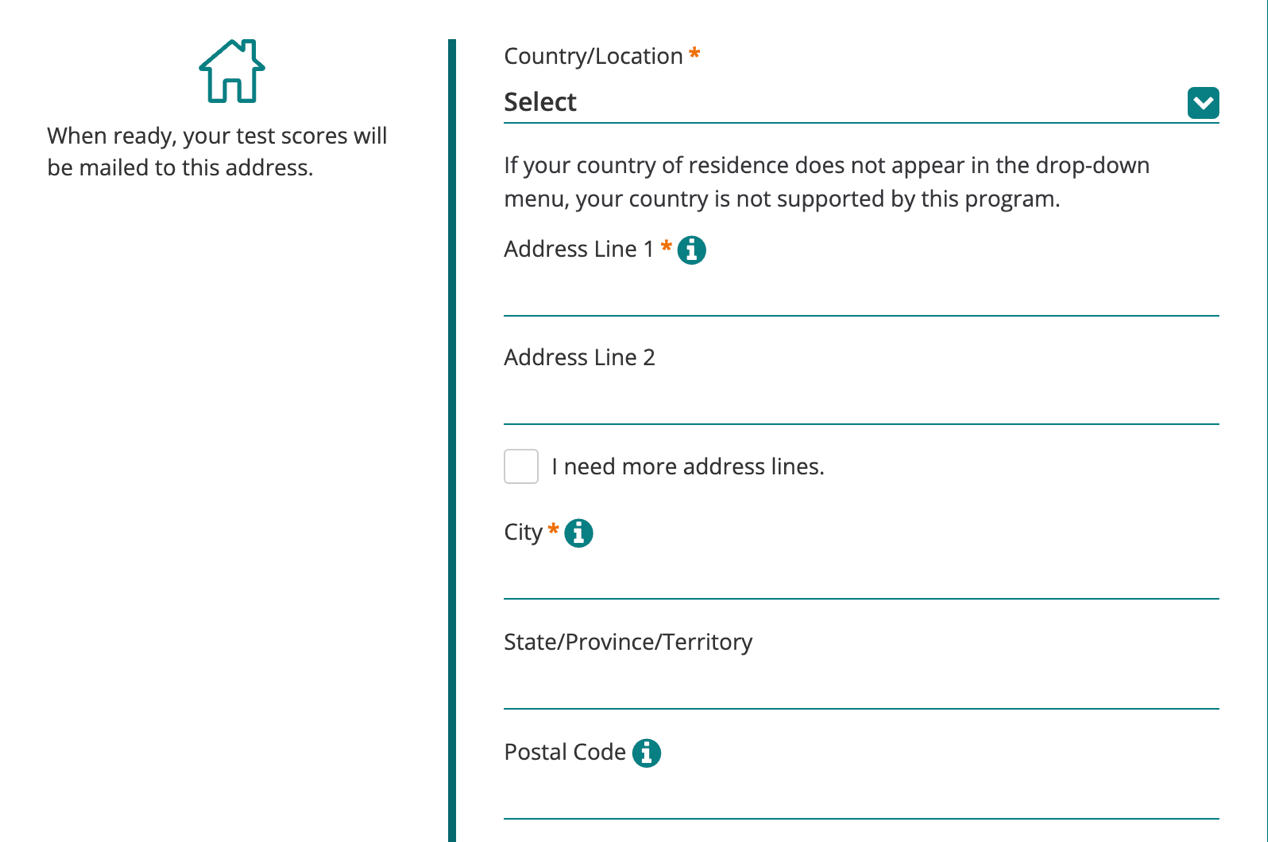1268x842 pixels.
Task: Click the 'Address Line 2' label text
Action: [x=579, y=358]
